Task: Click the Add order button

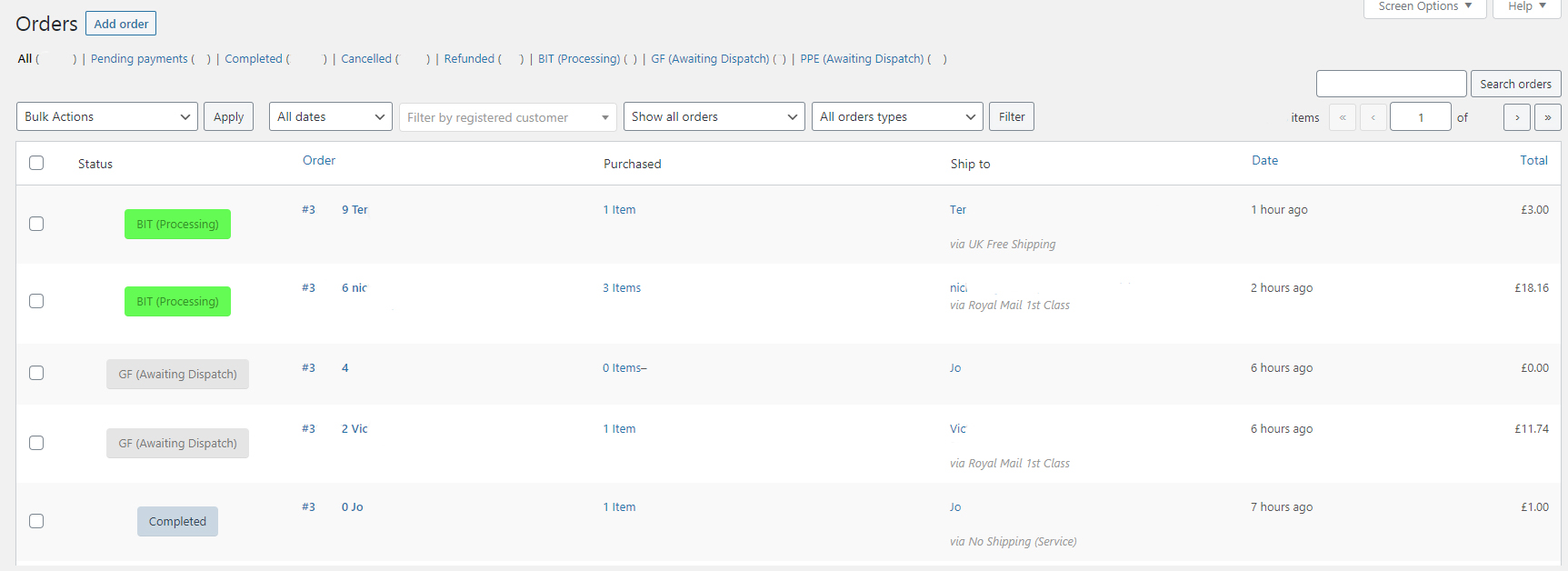Action: click(121, 24)
